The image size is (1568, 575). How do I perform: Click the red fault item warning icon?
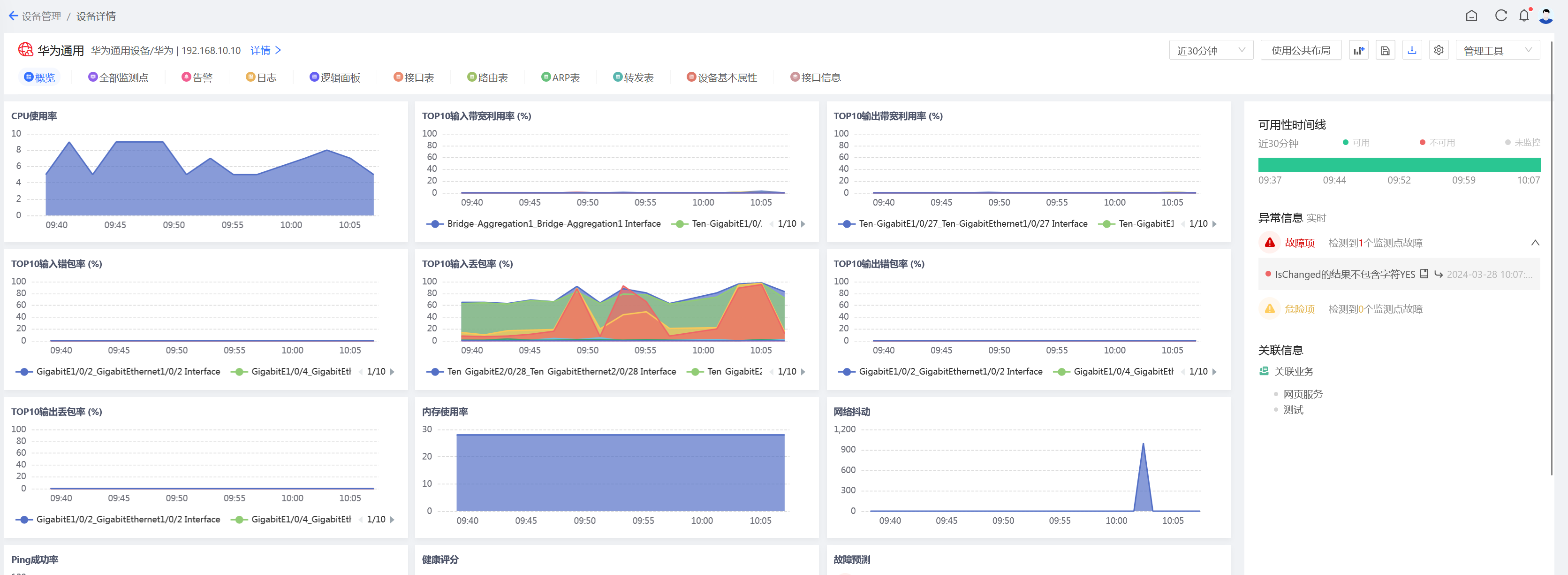point(1270,243)
